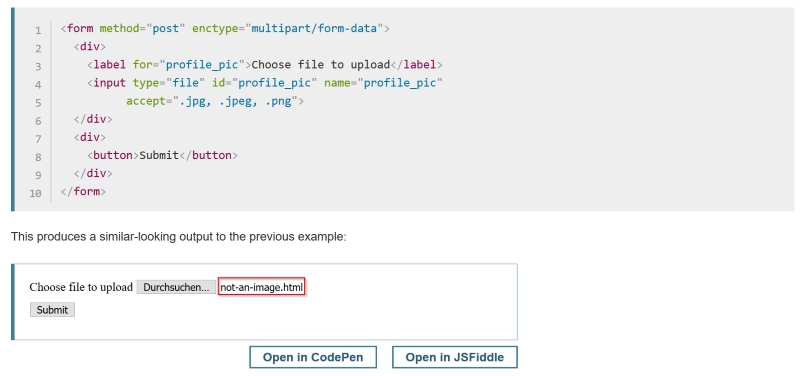800x376 pixels.
Task: Click line number 7 in the code gutter
Action: point(38,139)
